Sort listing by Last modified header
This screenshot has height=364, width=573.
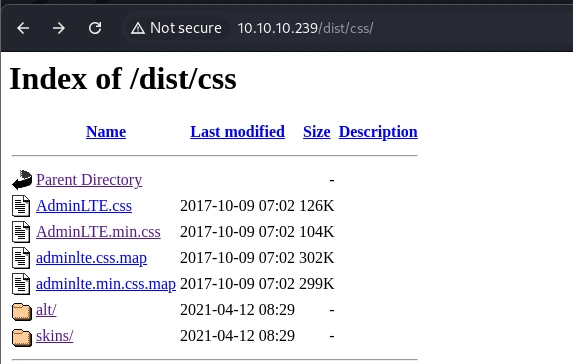pos(238,132)
